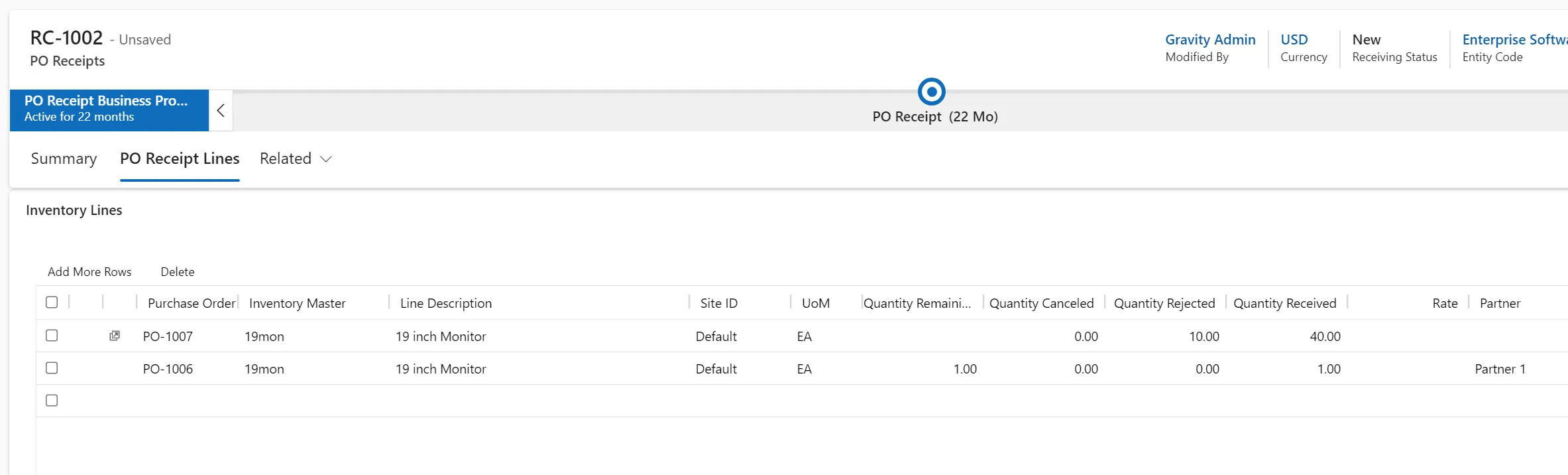Click Add More Rows button
Image resolution: width=1568 pixels, height=475 pixels.
coord(89,272)
